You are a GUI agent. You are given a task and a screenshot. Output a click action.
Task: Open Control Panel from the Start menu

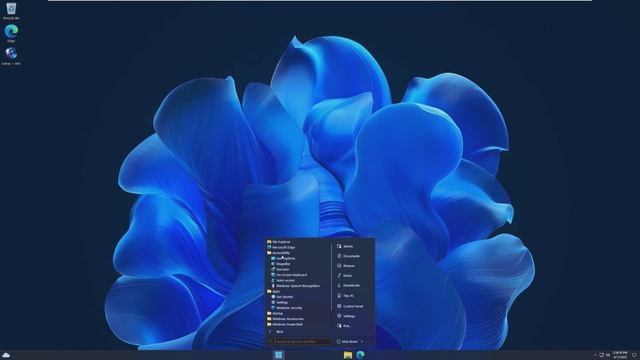[350, 306]
